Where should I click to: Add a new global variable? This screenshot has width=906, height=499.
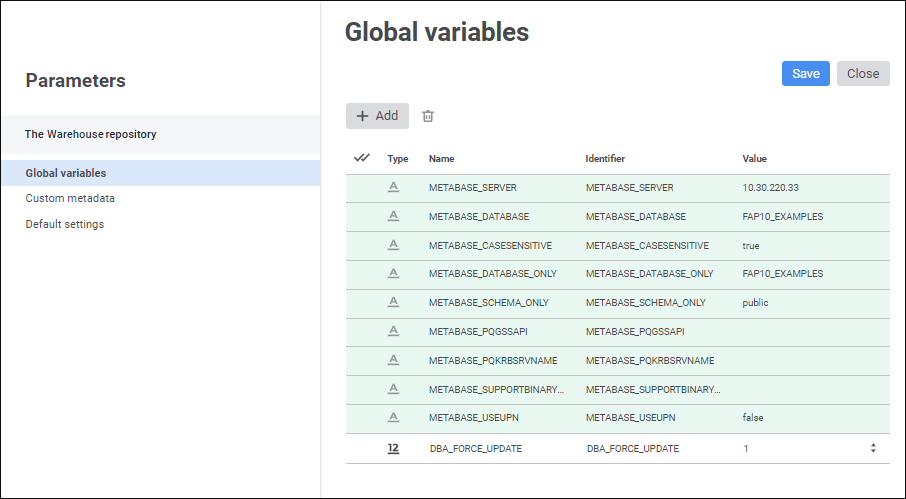tap(377, 116)
